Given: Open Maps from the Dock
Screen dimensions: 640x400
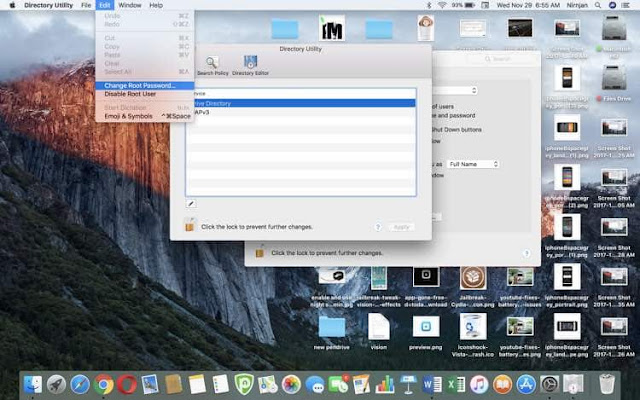Looking at the screenshot, I should 268,385.
